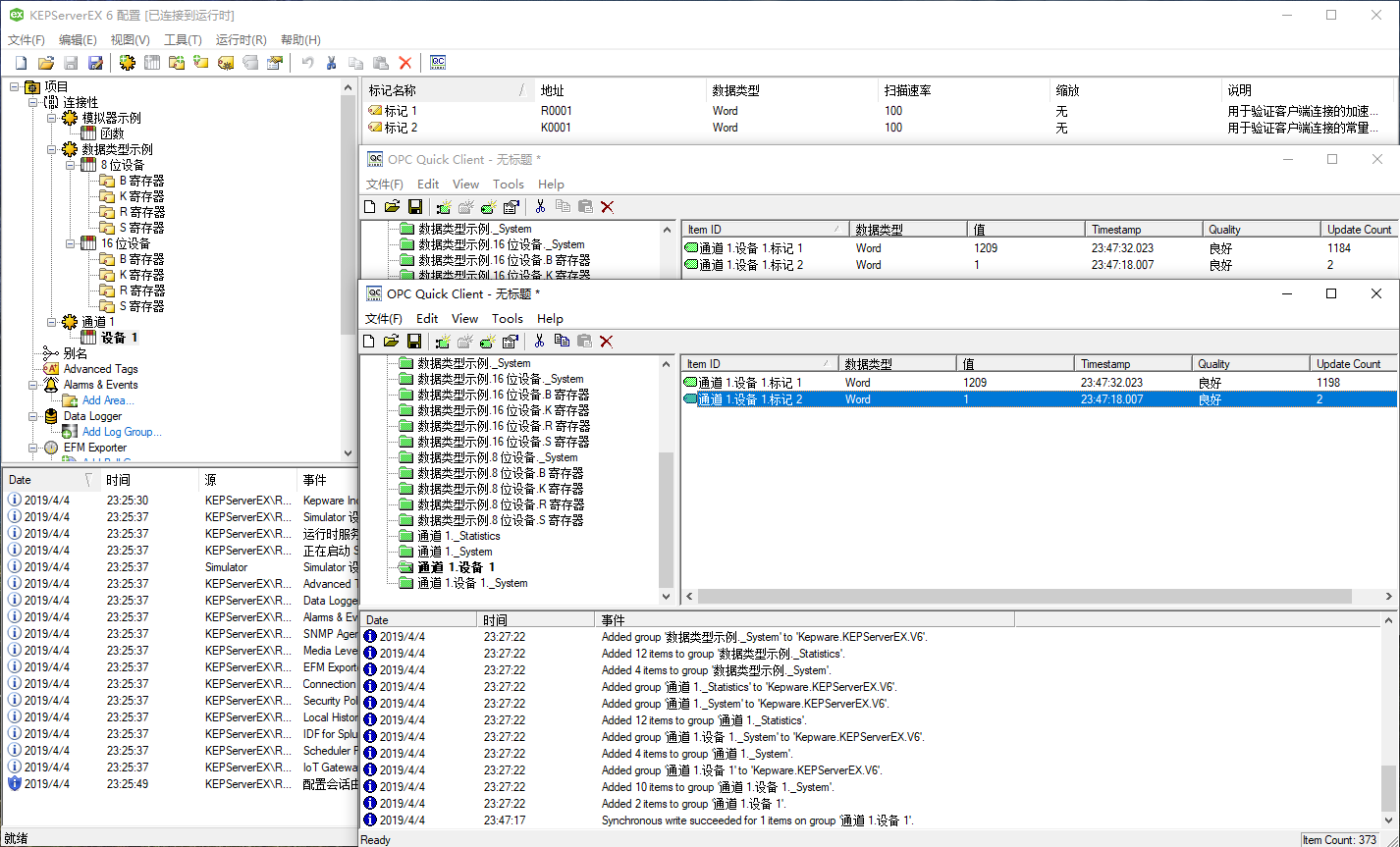This screenshot has width=1400, height=847.
Task: Click Delete X in front Quick Client toolbar
Action: coord(607,342)
